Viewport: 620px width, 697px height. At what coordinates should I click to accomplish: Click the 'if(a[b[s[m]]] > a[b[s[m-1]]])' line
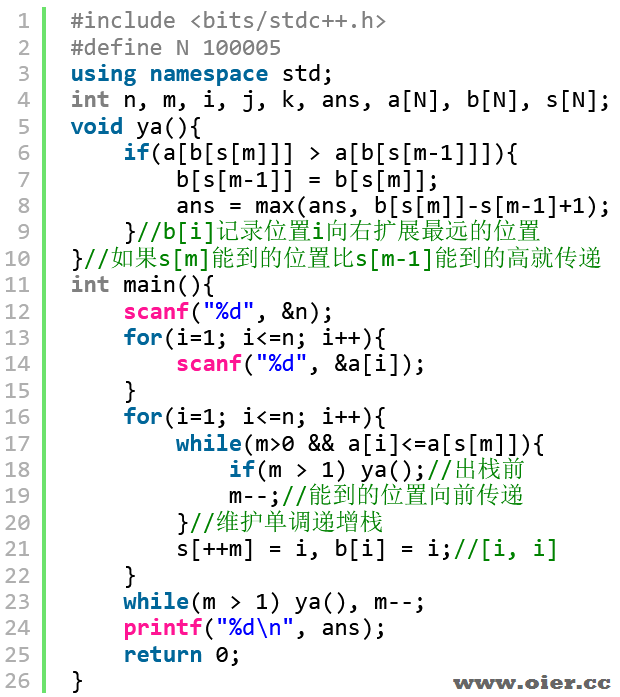(x=320, y=153)
